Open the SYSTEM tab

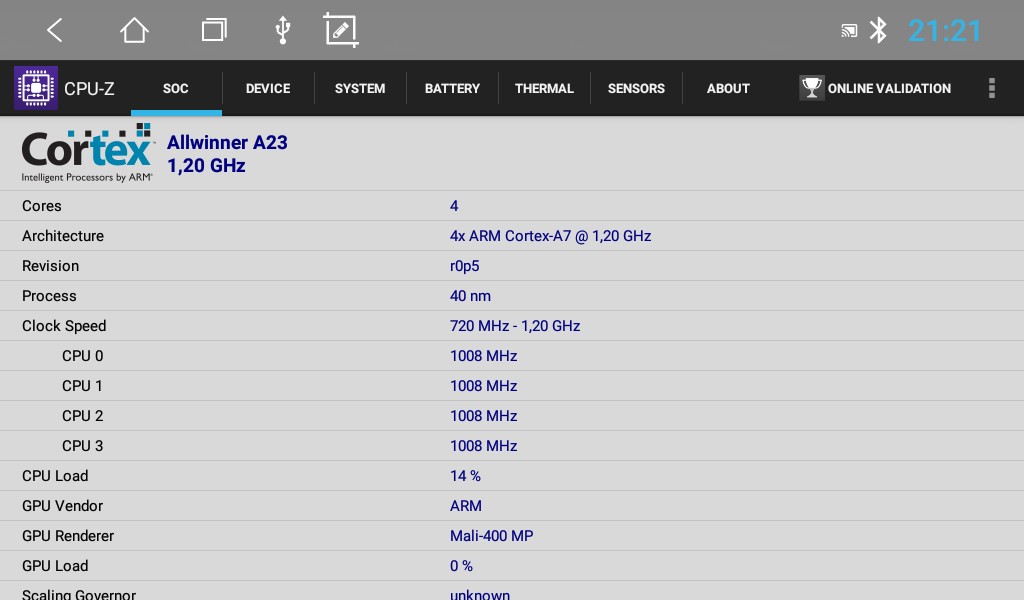click(360, 88)
